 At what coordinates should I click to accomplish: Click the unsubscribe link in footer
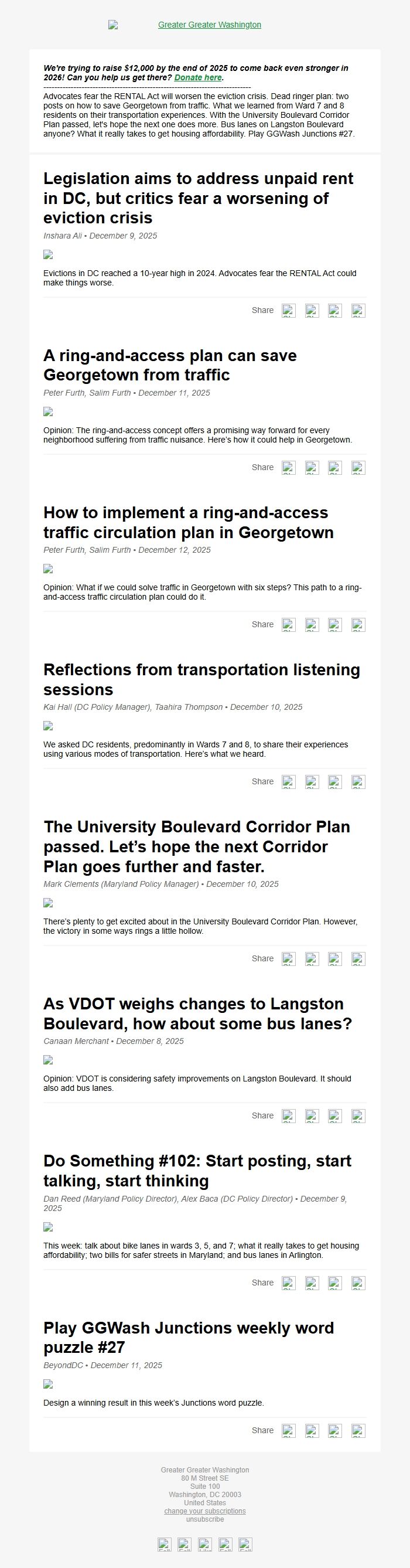point(205,1519)
